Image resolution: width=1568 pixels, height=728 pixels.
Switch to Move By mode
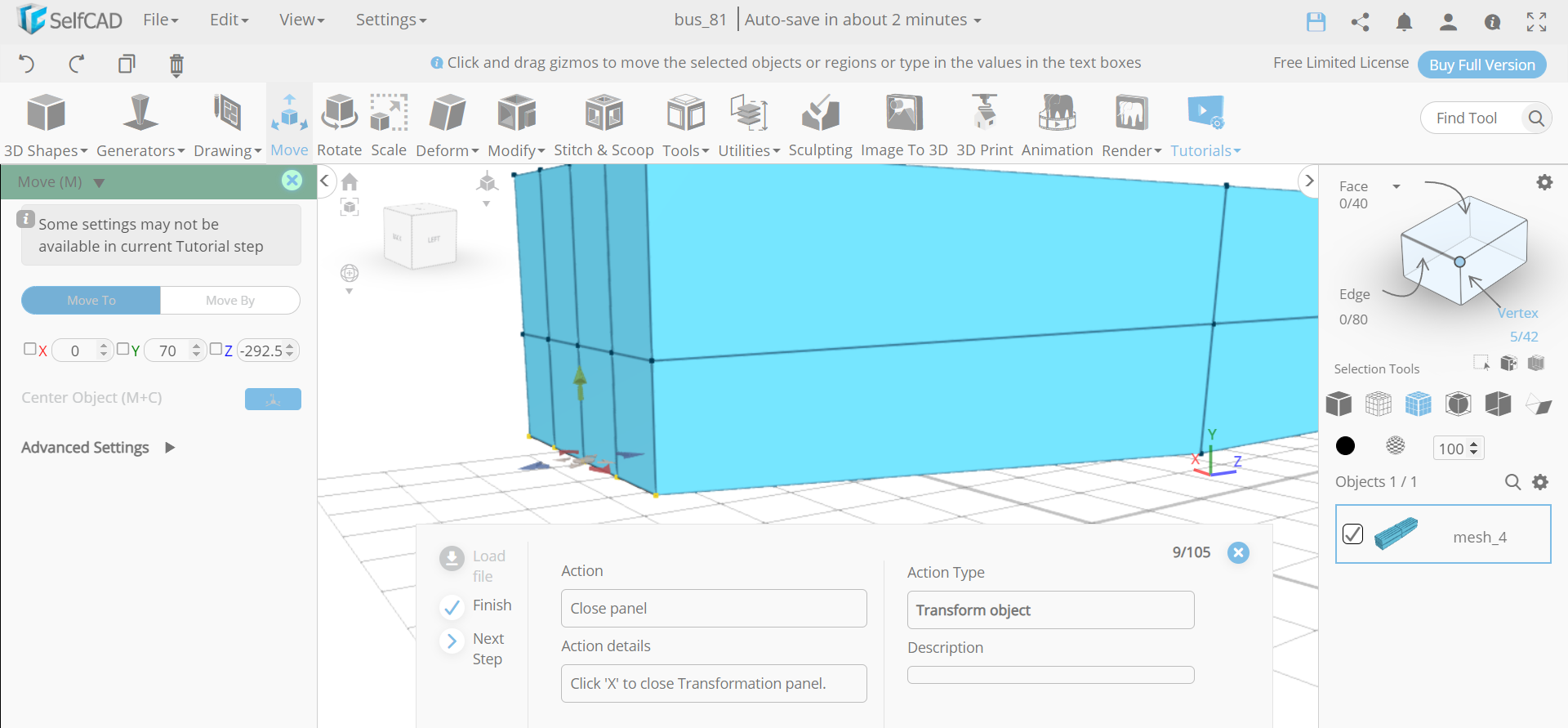click(230, 300)
